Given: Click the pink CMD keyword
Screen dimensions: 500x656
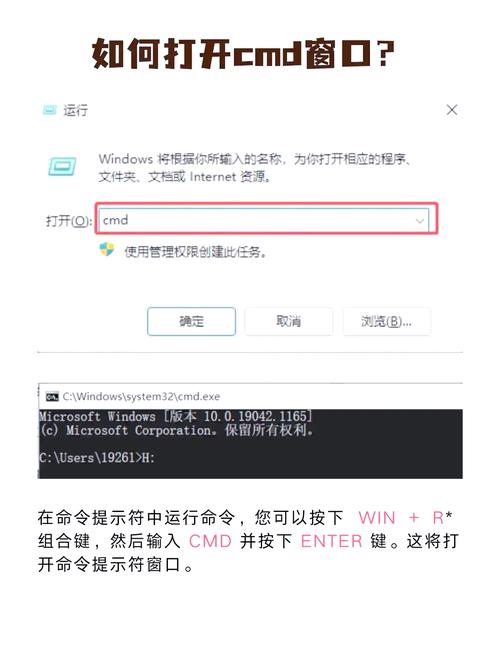Looking at the screenshot, I should click(210, 541).
